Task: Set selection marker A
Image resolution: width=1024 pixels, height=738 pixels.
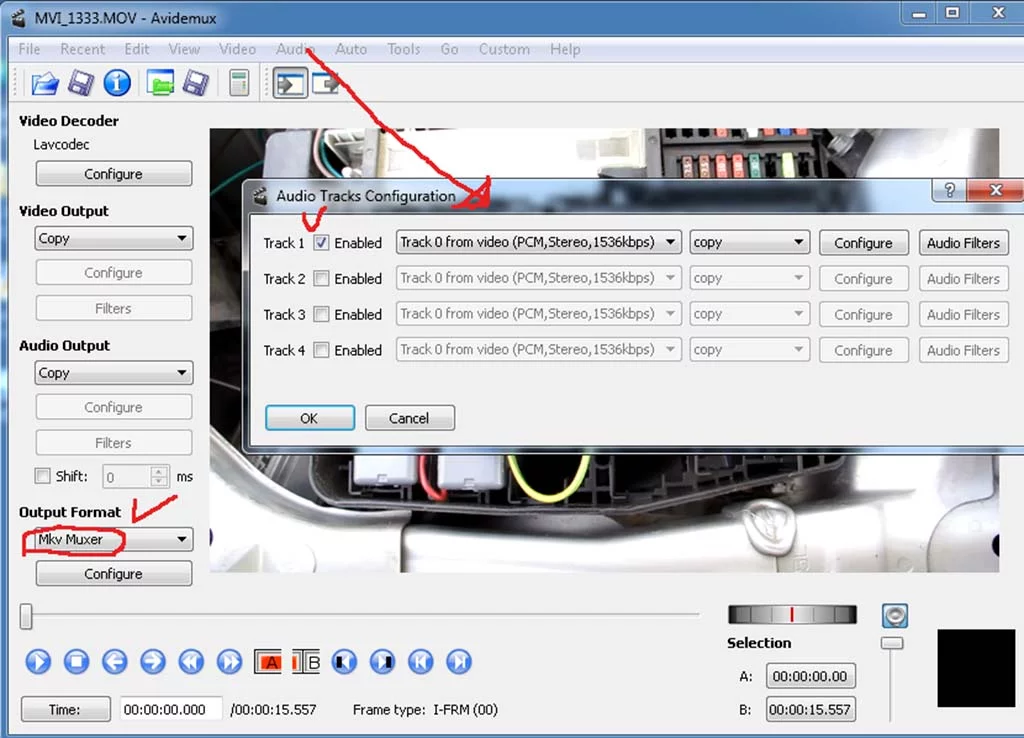Action: [268, 662]
